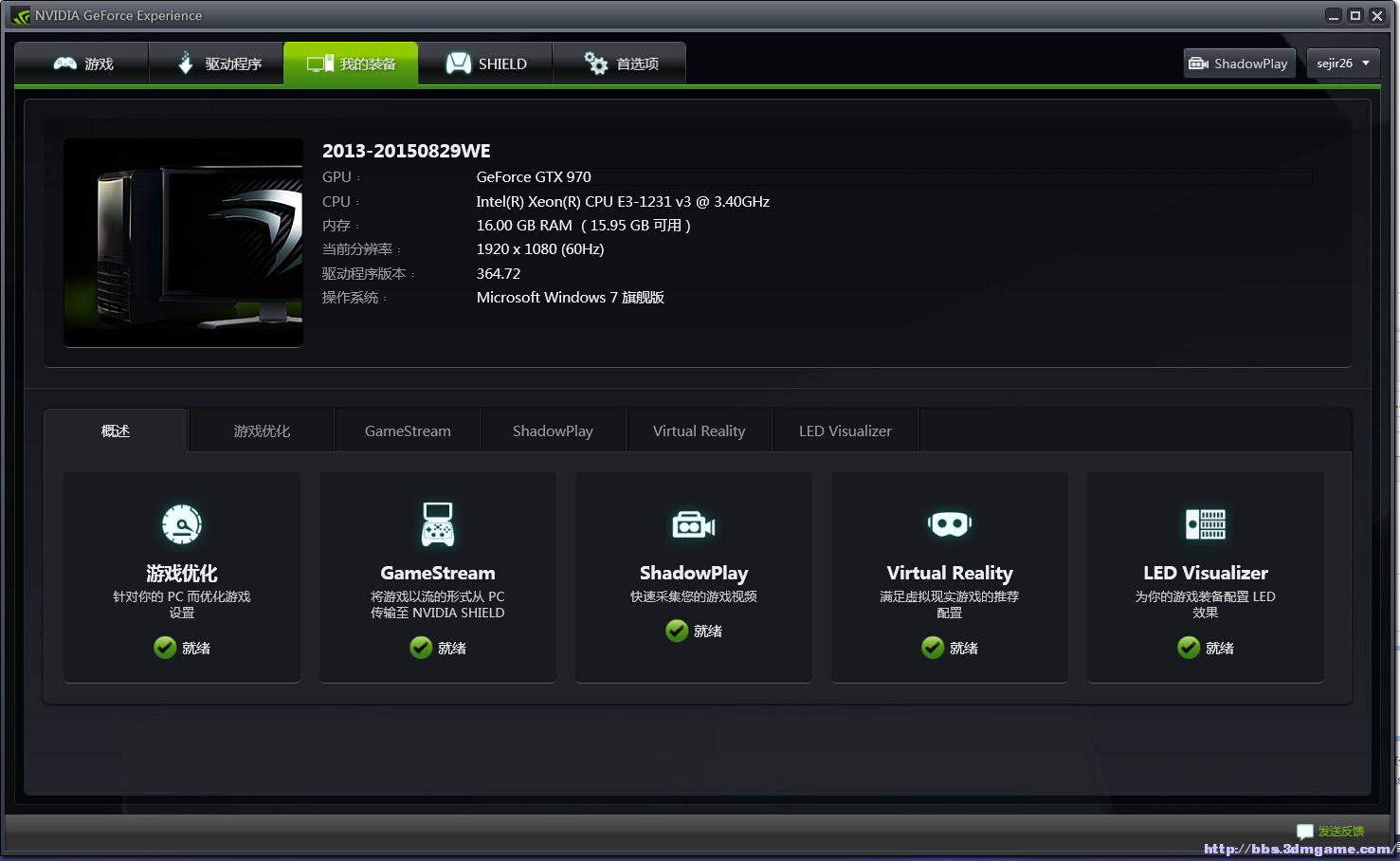
Task: Click the GeForce GTX 970 GPU text
Action: [534, 177]
